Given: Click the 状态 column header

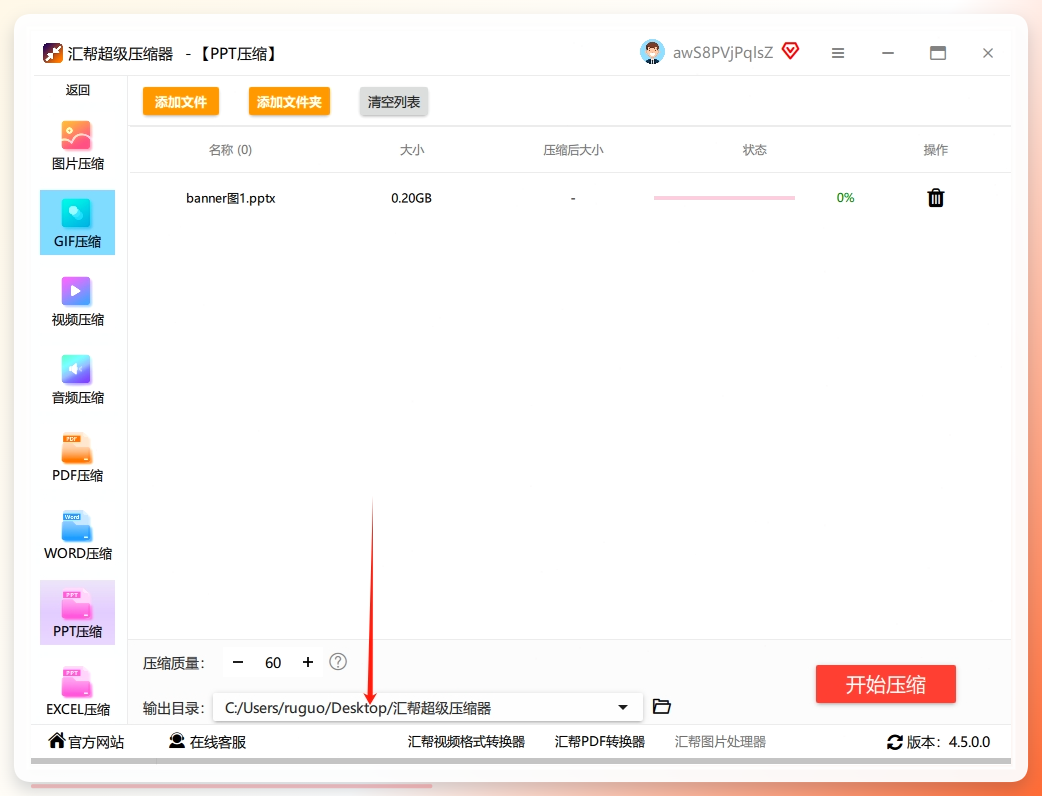Looking at the screenshot, I should point(754,150).
